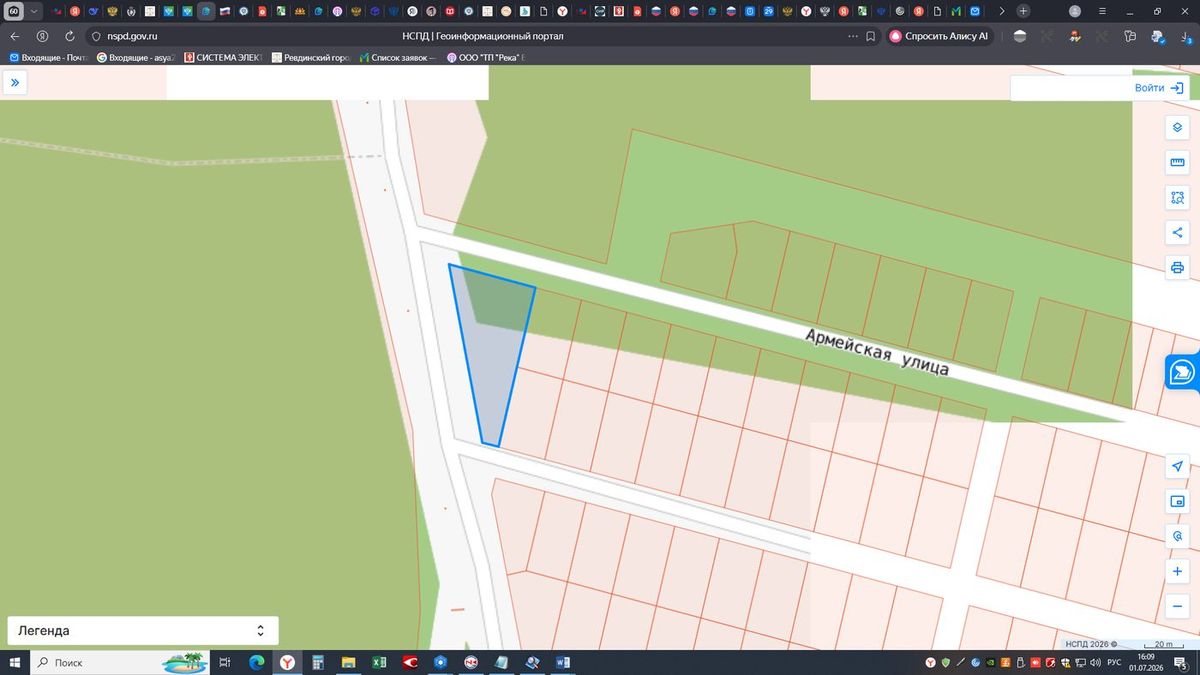Image resolution: width=1200 pixels, height=675 pixels.
Task: Open the Список заявок bookmark
Action: point(397,58)
